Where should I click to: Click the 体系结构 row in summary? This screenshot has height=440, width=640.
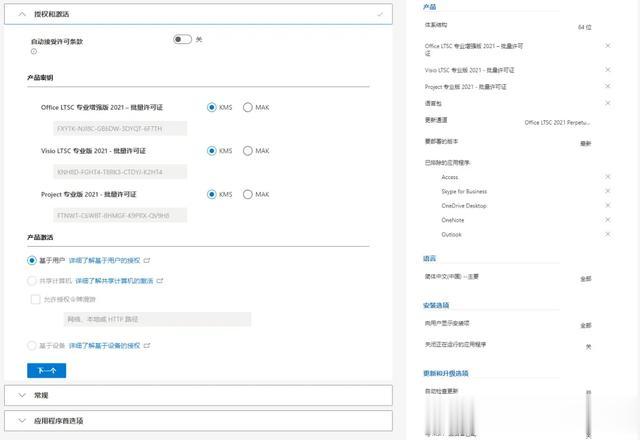pos(508,26)
